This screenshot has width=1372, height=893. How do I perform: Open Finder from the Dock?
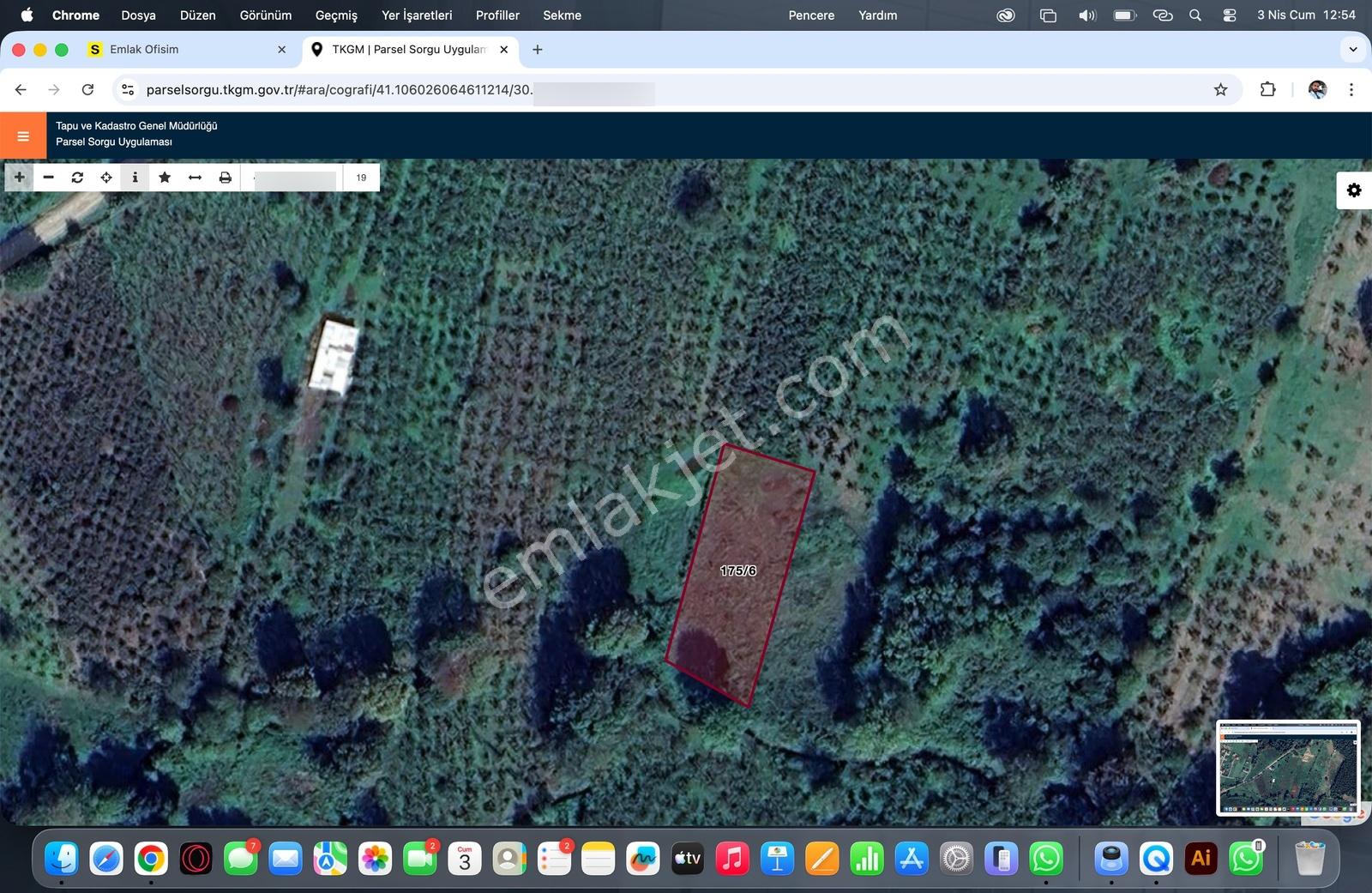point(62,858)
